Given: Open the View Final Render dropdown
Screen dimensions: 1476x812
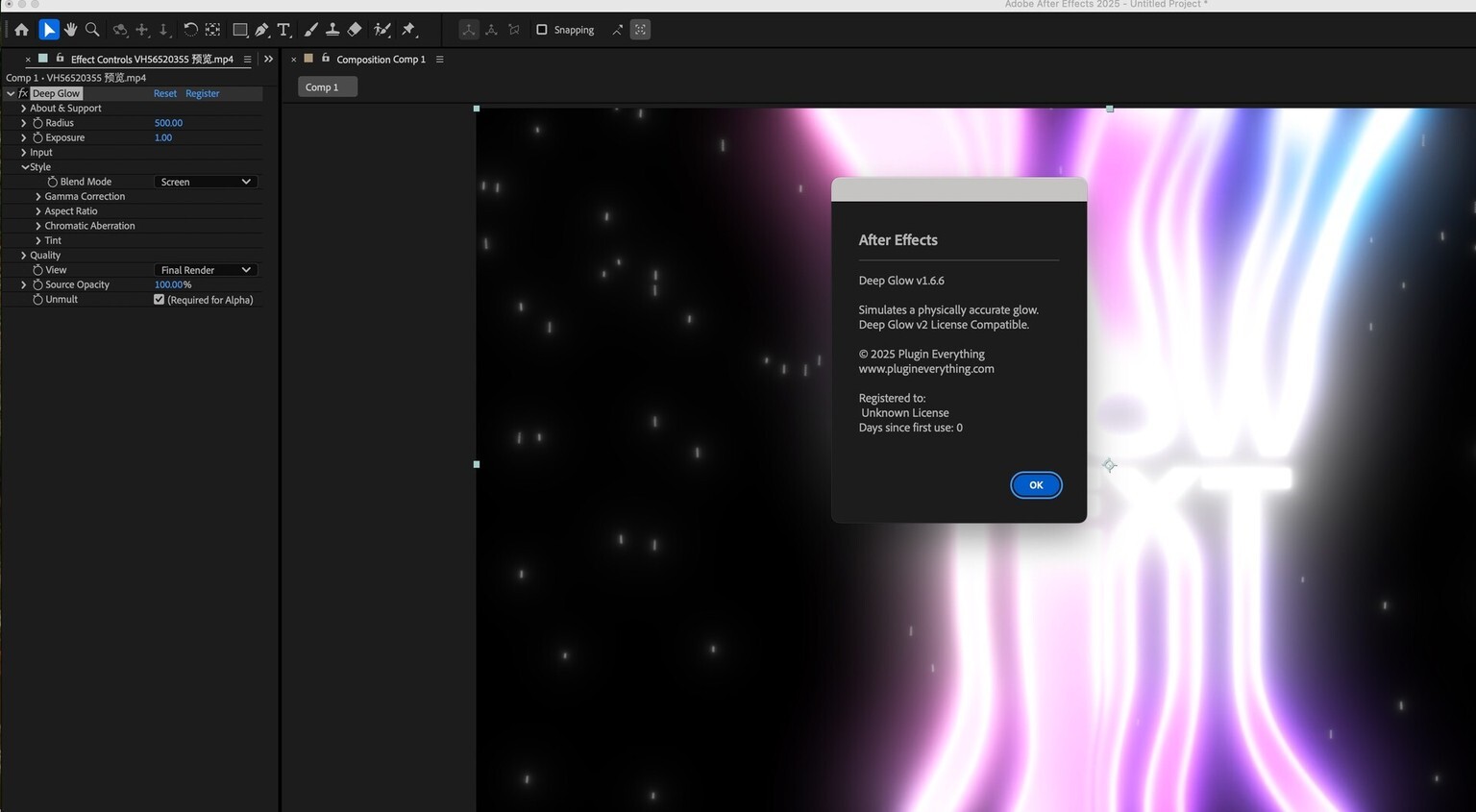Looking at the screenshot, I should [206, 270].
